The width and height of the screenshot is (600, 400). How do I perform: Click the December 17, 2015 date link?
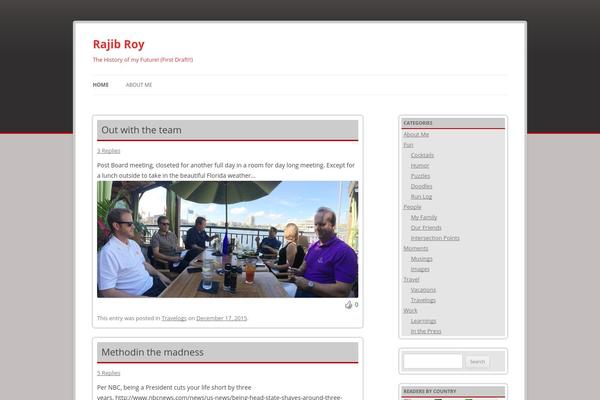click(222, 318)
